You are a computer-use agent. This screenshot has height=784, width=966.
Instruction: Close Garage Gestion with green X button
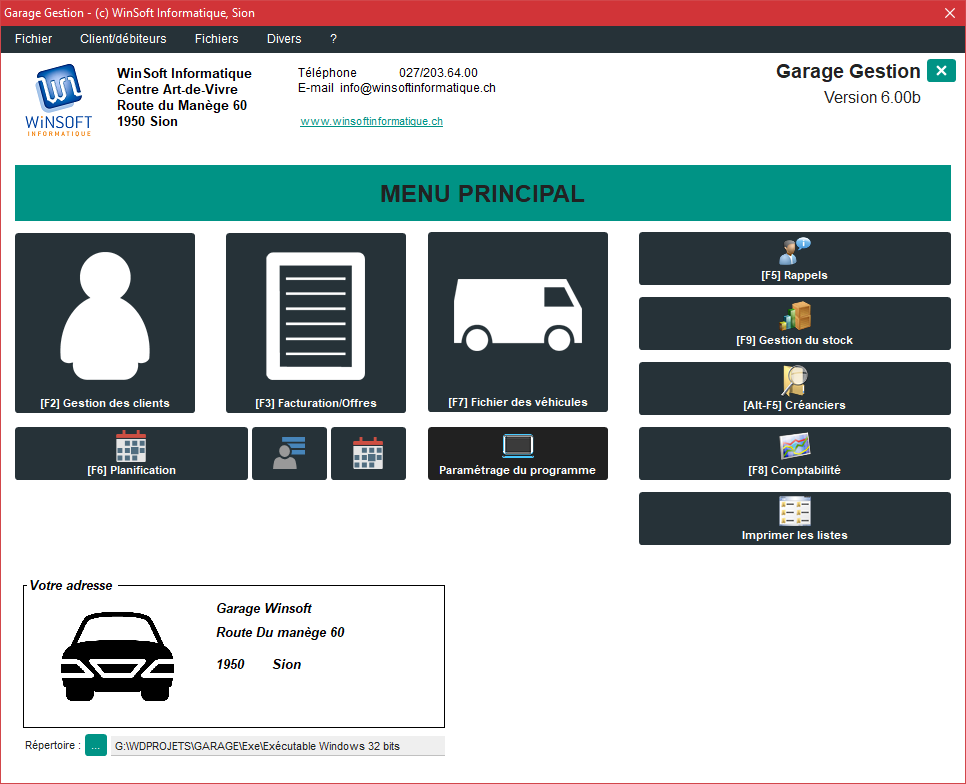(941, 71)
